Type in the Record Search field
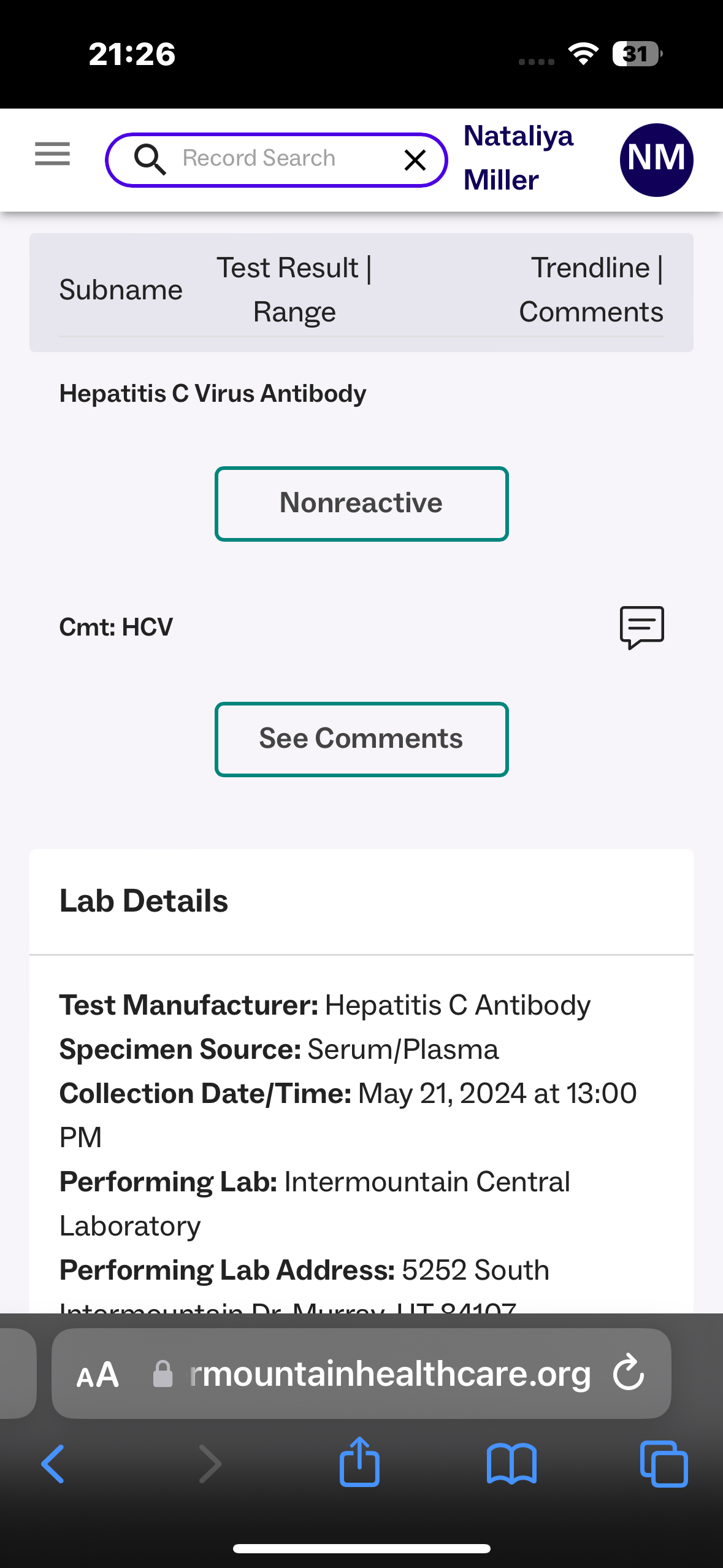The width and height of the screenshot is (723, 1568). pos(276,159)
